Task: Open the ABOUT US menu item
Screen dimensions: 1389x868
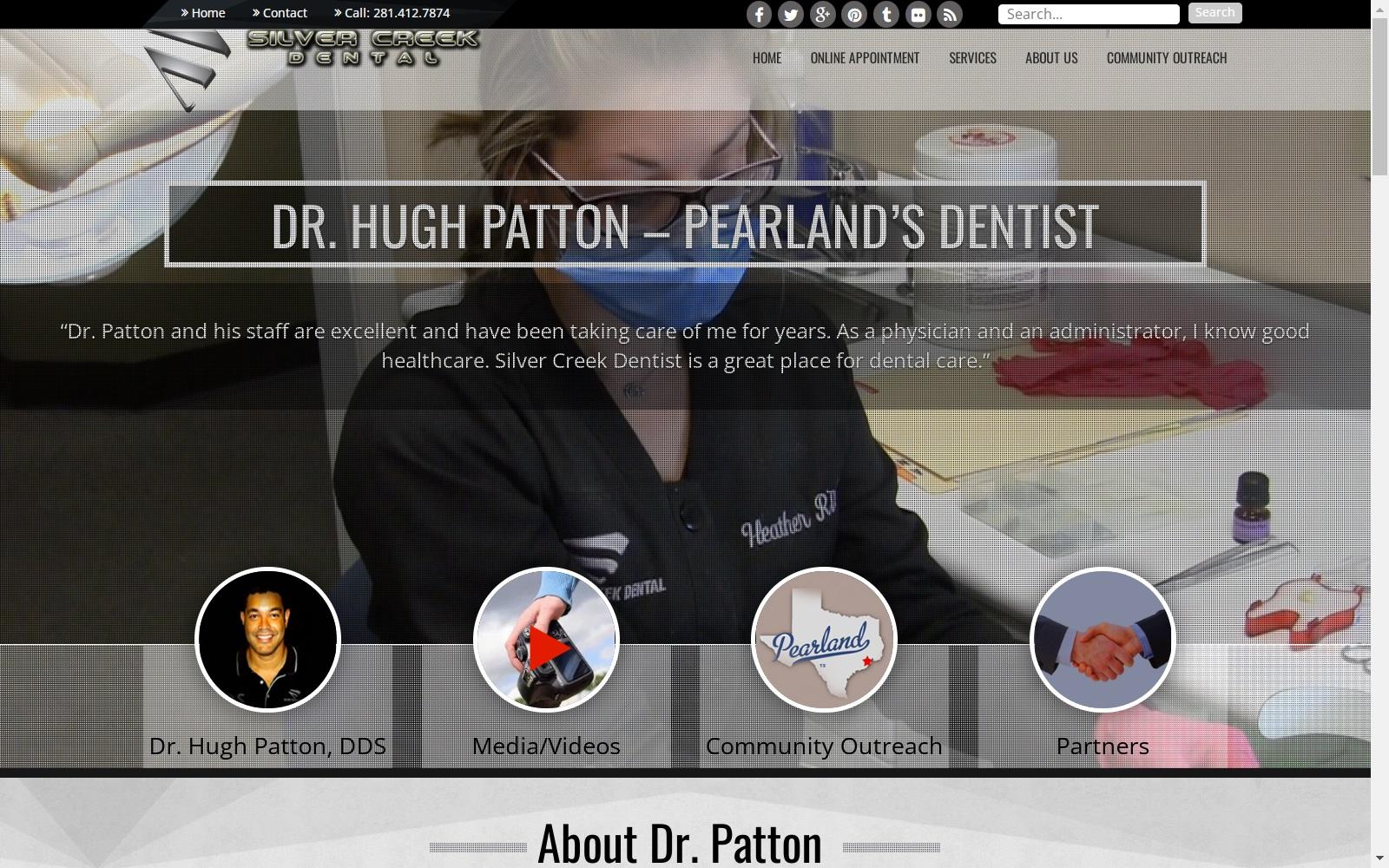Action: pyautogui.click(x=1051, y=57)
